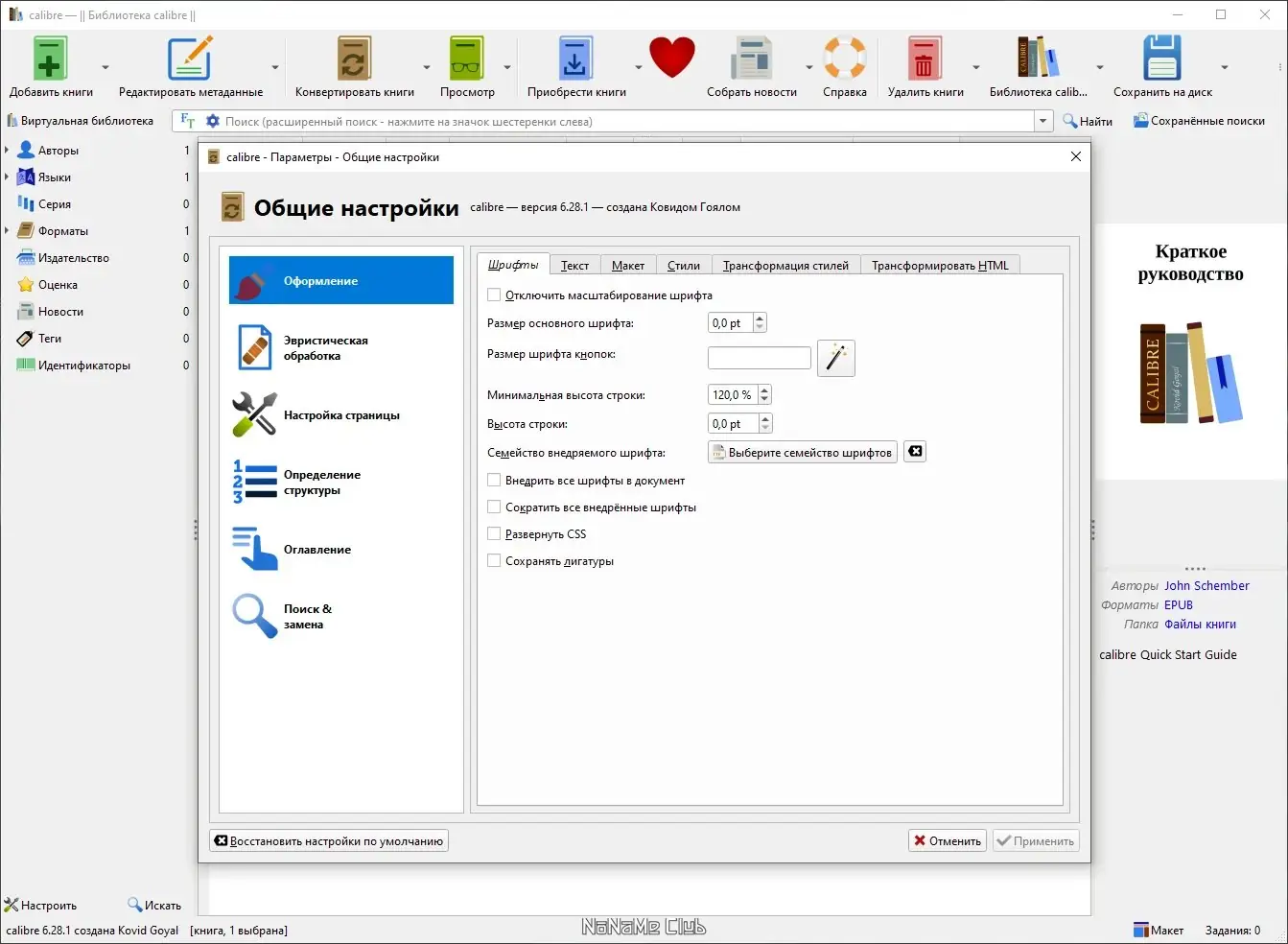This screenshot has width=1288, height=944.
Task: Click Get books (Приобрести книги) icon
Action: click(576, 59)
